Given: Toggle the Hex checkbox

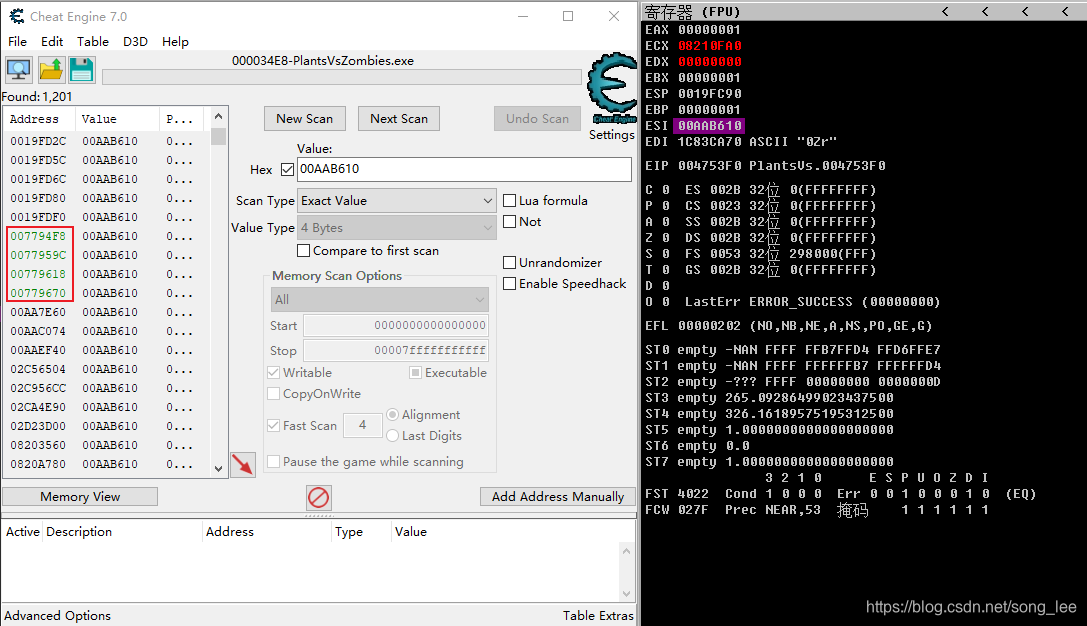Looking at the screenshot, I should coord(288,169).
